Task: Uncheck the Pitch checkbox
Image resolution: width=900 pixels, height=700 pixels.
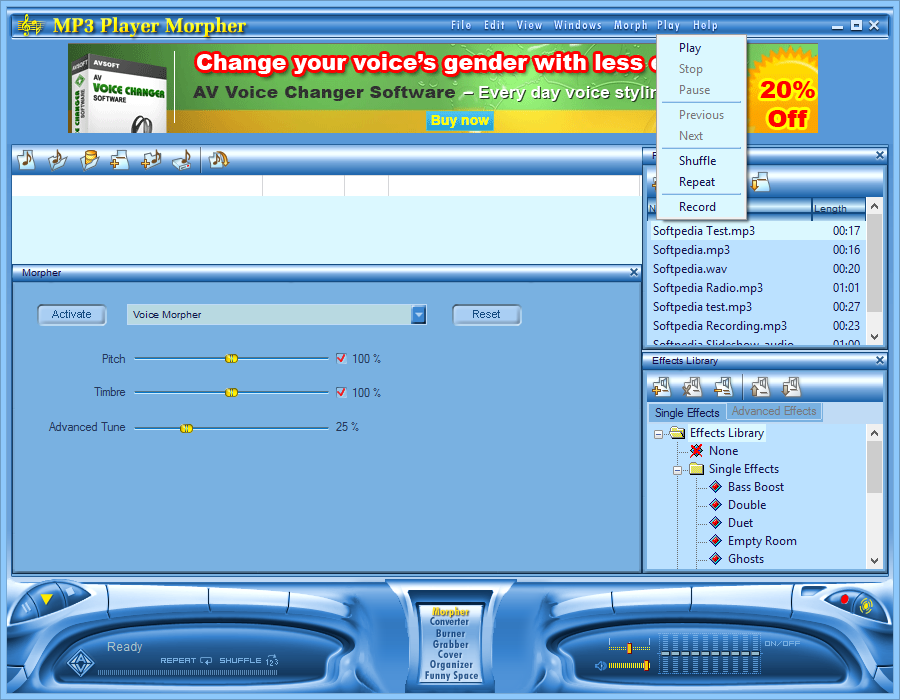Action: pyautogui.click(x=341, y=359)
